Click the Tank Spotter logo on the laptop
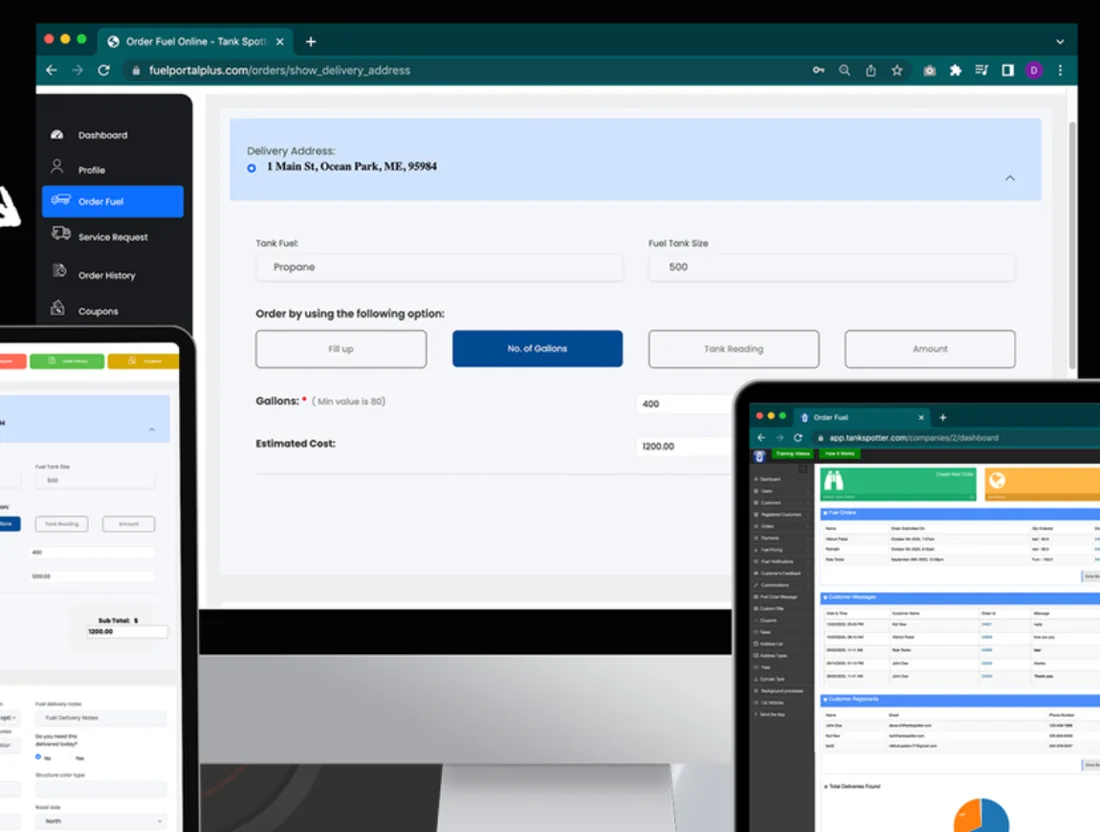Viewport: 1100px width, 832px height. 758,456
